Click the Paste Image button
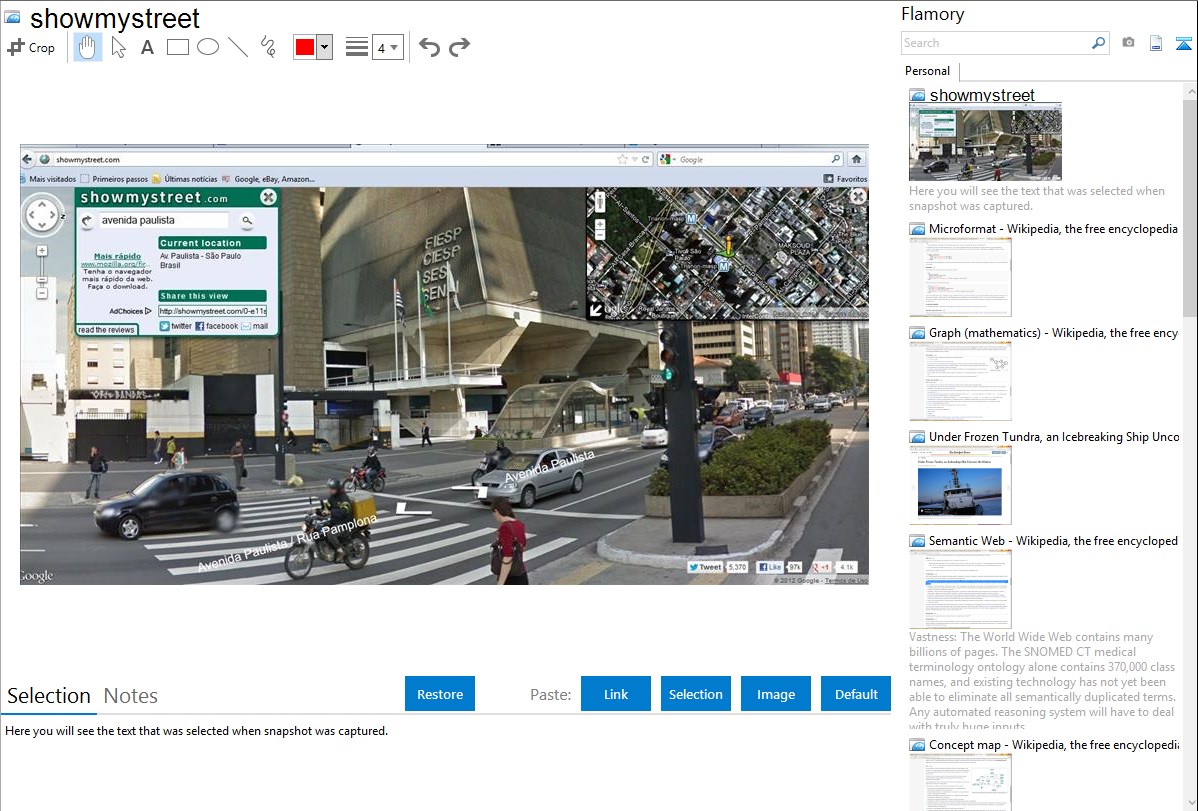This screenshot has width=1198, height=811. pos(775,694)
